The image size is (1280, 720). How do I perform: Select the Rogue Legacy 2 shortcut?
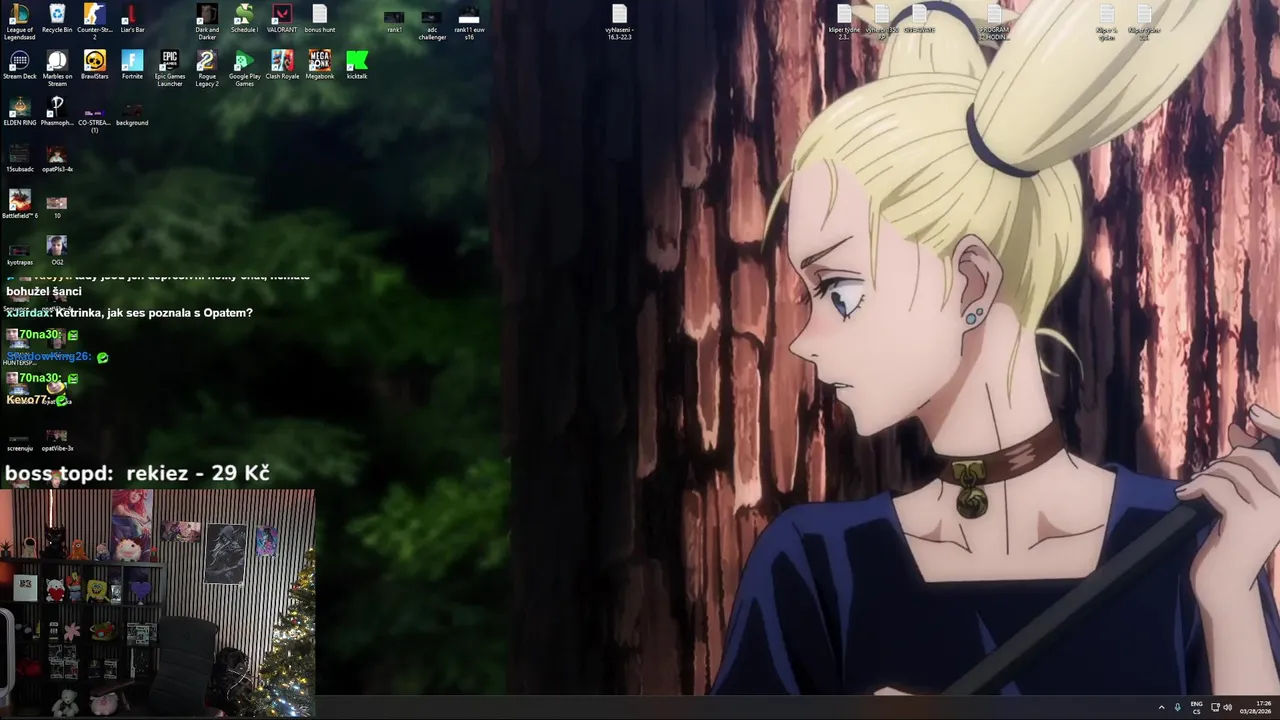point(207,68)
